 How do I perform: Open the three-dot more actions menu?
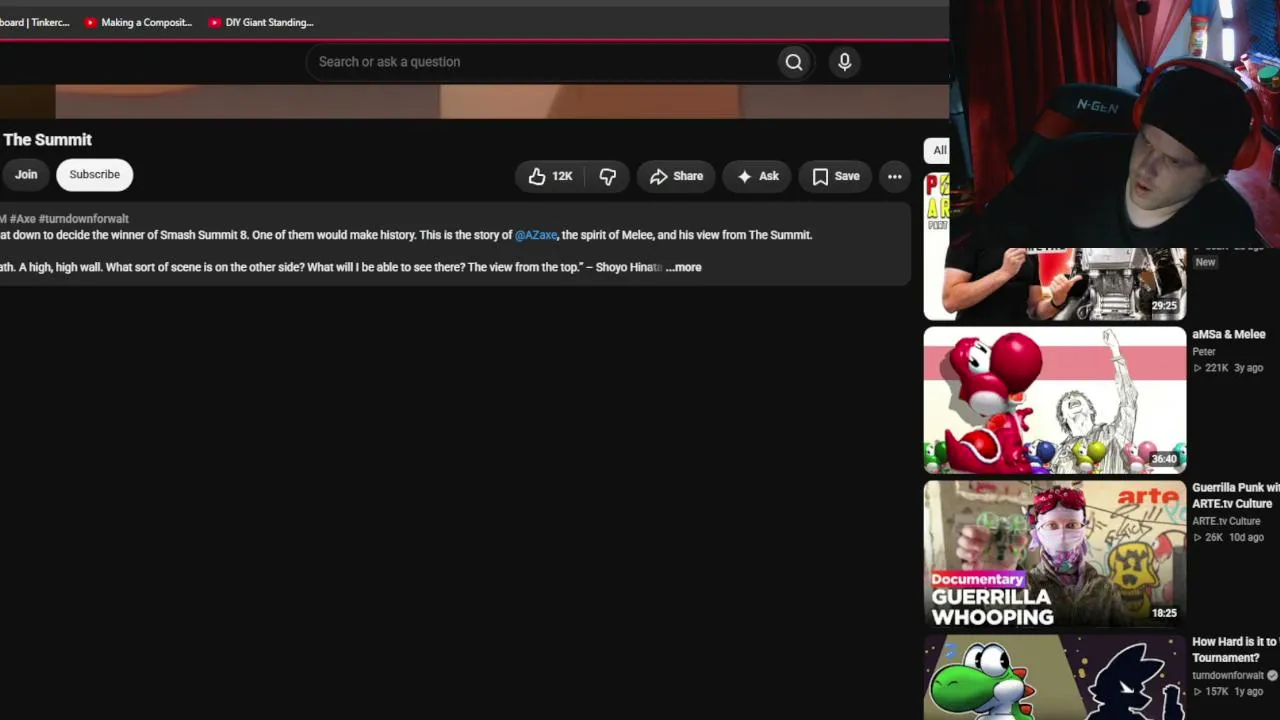[895, 176]
